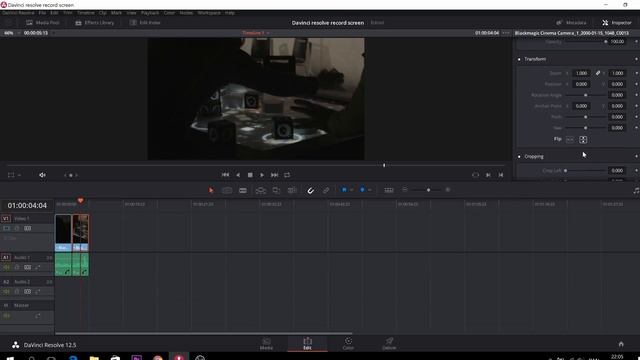
Task: Adjust the timeline zoom slider handle
Action: coord(428,190)
